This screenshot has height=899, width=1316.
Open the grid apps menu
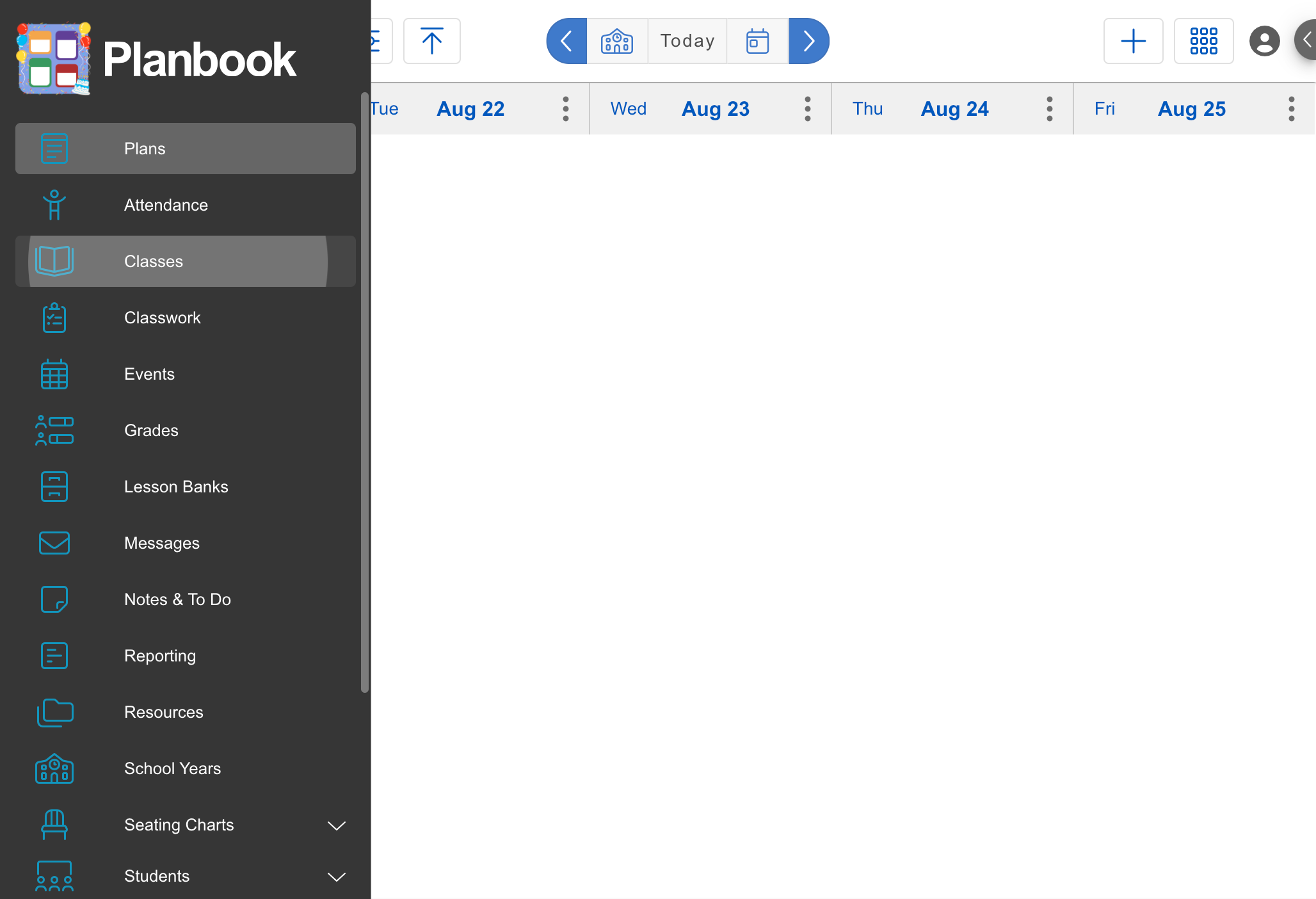(x=1204, y=41)
